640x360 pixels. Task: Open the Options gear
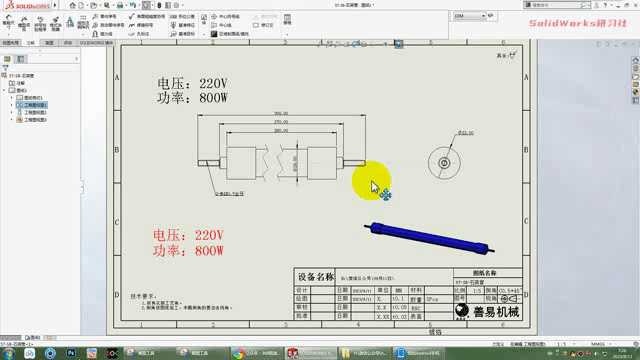[x=176, y=5]
